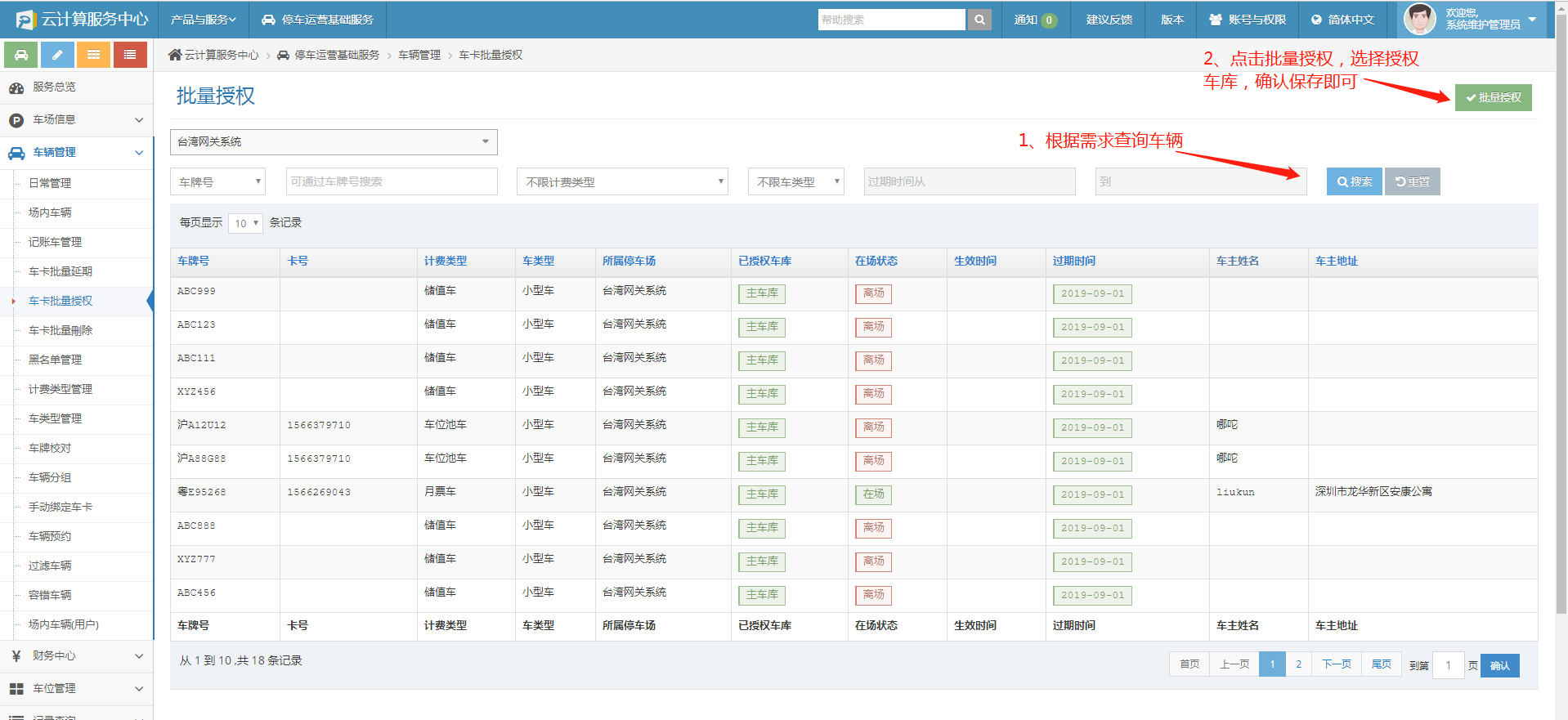Open the 产品与服务 top menu
This screenshot has width=1568, height=720.
(203, 20)
